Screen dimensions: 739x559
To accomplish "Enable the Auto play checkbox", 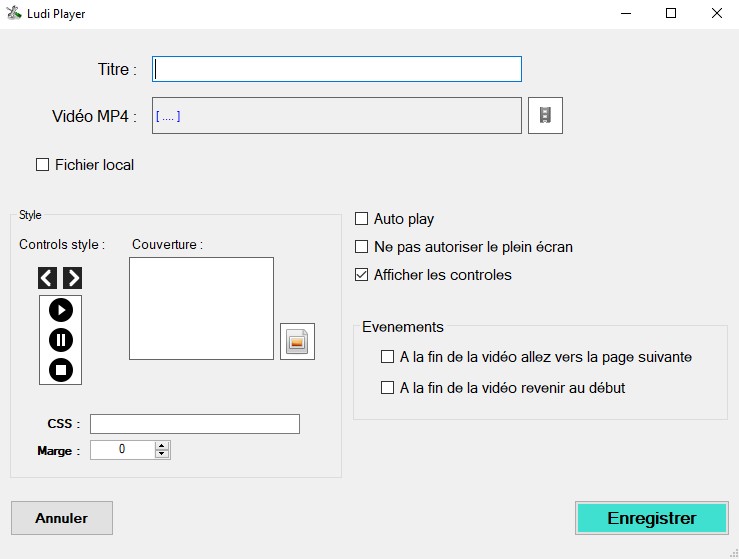I will [x=362, y=219].
